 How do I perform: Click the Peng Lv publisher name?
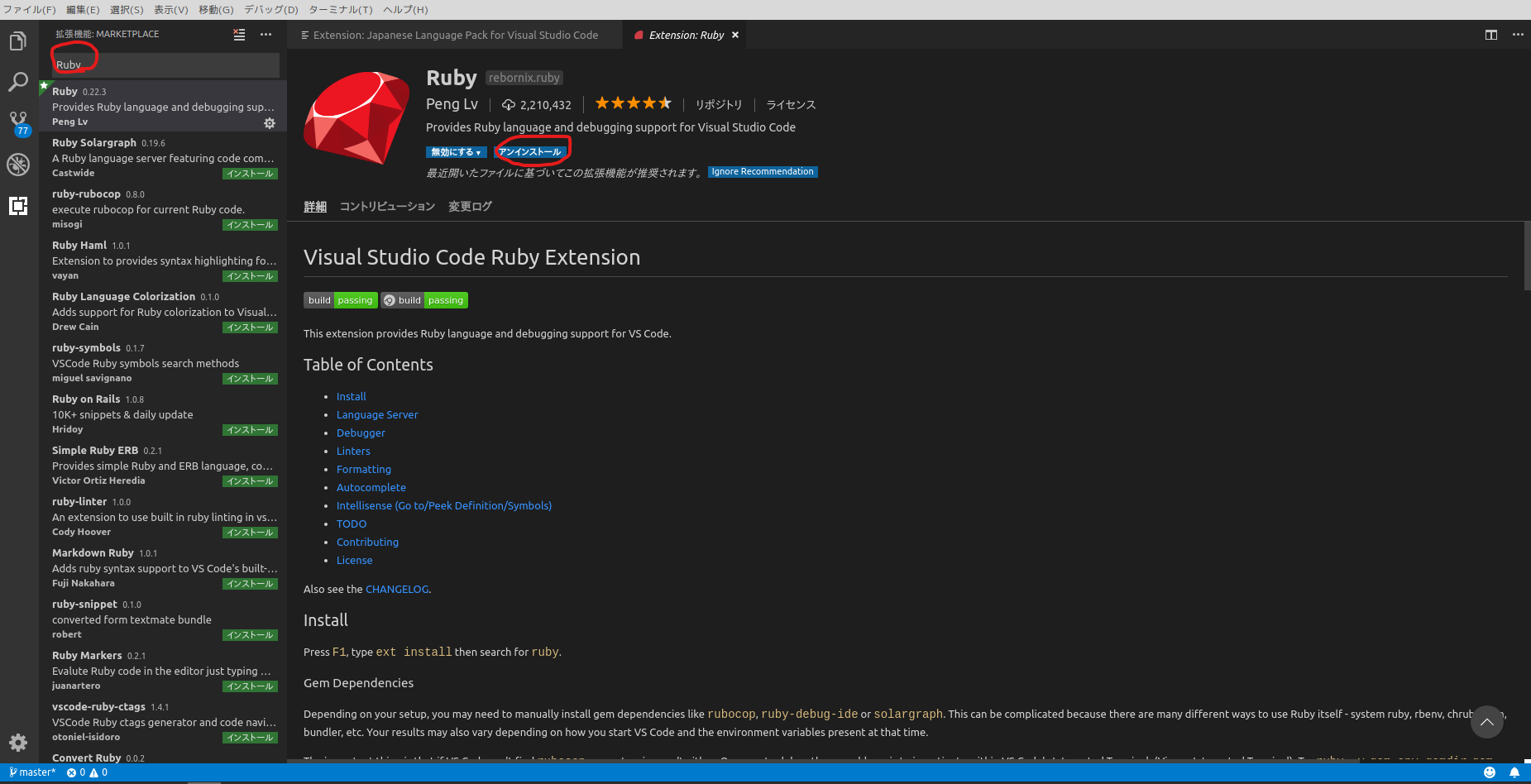(x=452, y=104)
